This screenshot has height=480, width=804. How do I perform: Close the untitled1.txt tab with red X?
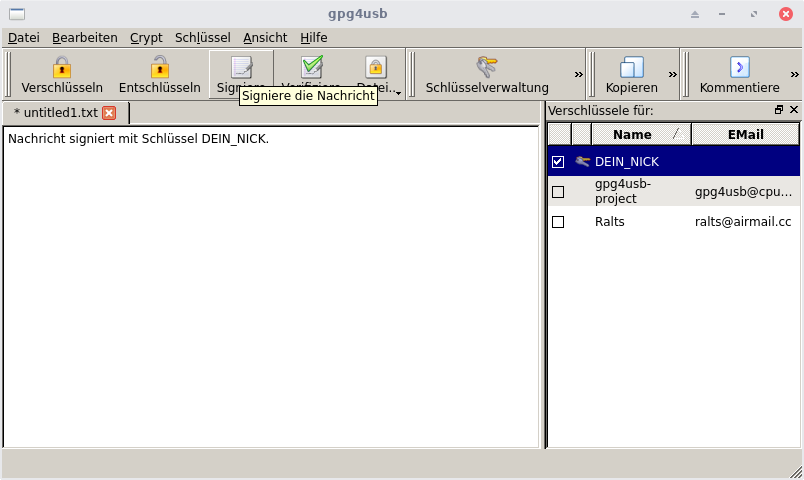click(109, 113)
